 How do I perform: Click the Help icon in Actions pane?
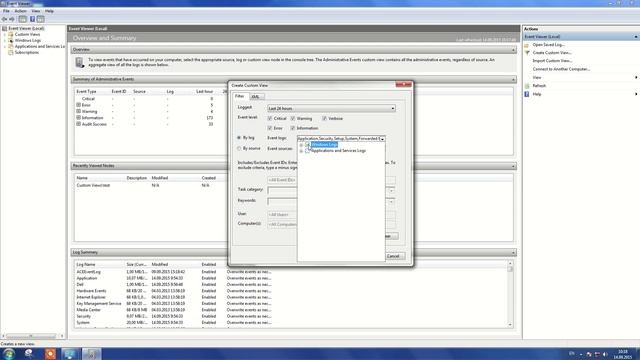click(527, 94)
